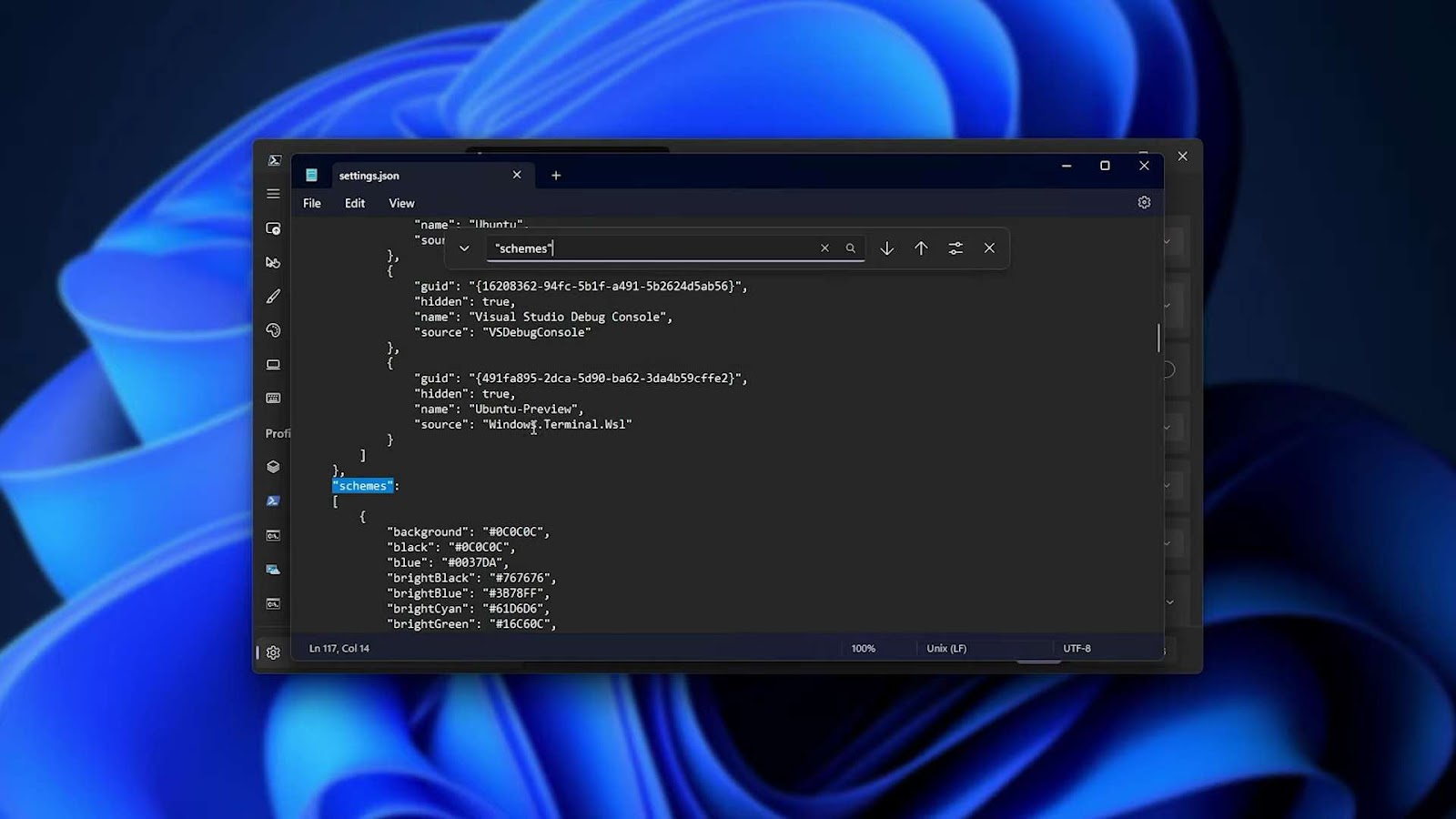Switch to the settings.json tab
The image size is (1456, 819).
(x=369, y=175)
